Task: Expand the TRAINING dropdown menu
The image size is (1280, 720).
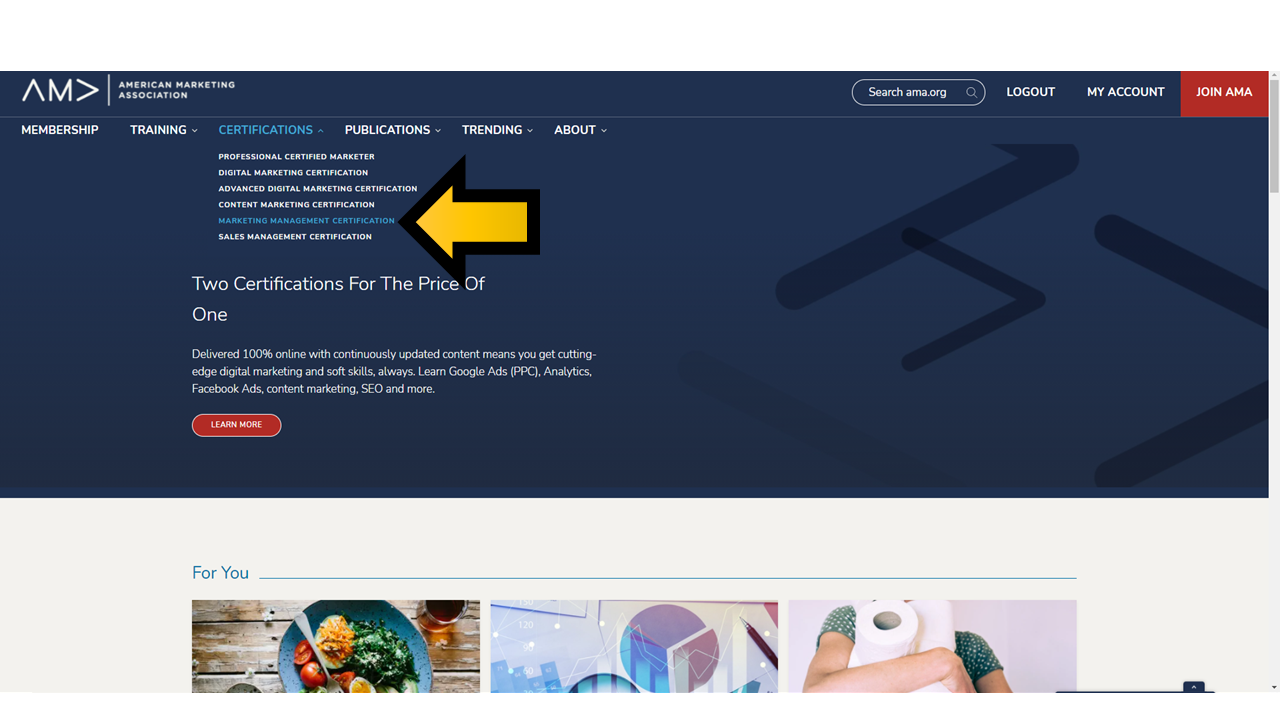Action: [x=164, y=130]
